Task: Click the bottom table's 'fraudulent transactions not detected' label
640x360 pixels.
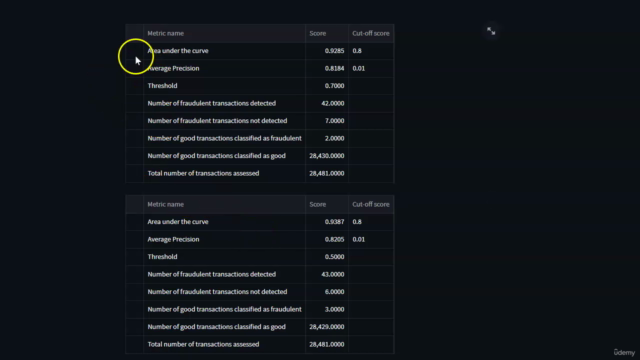Action: 217,292
